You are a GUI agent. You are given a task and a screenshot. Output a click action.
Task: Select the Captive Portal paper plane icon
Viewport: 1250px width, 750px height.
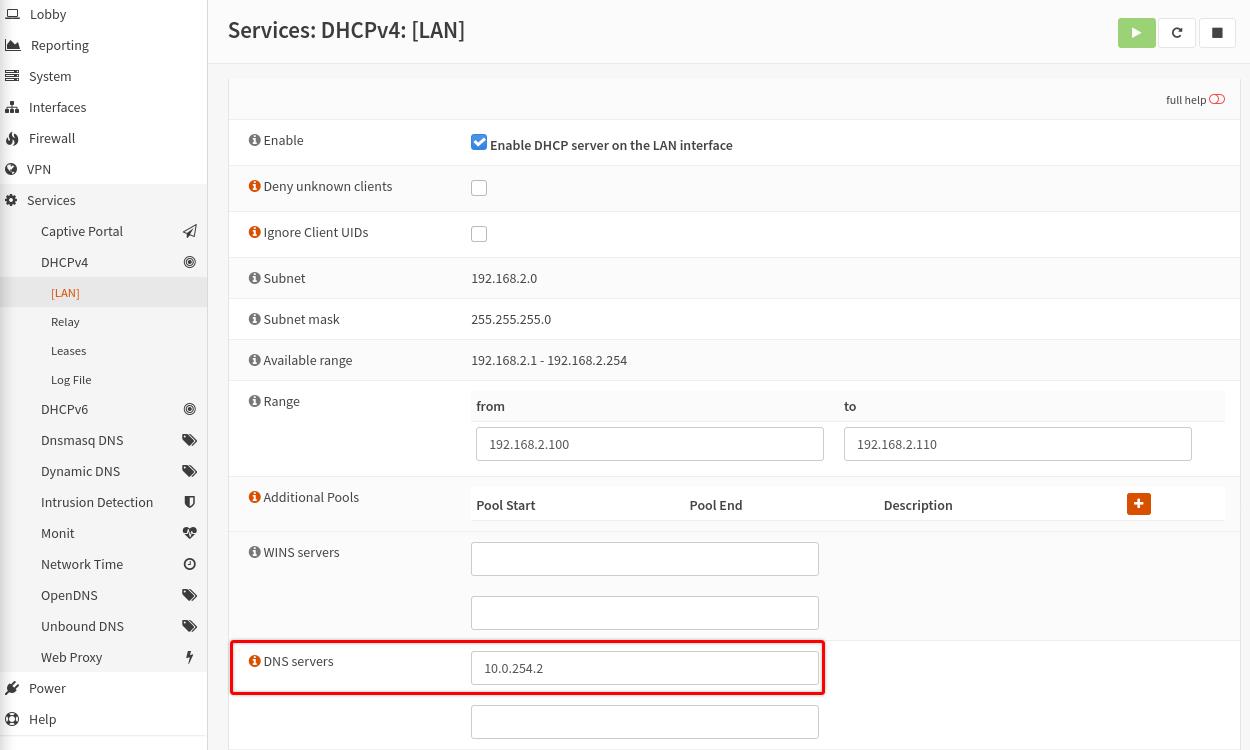click(190, 231)
